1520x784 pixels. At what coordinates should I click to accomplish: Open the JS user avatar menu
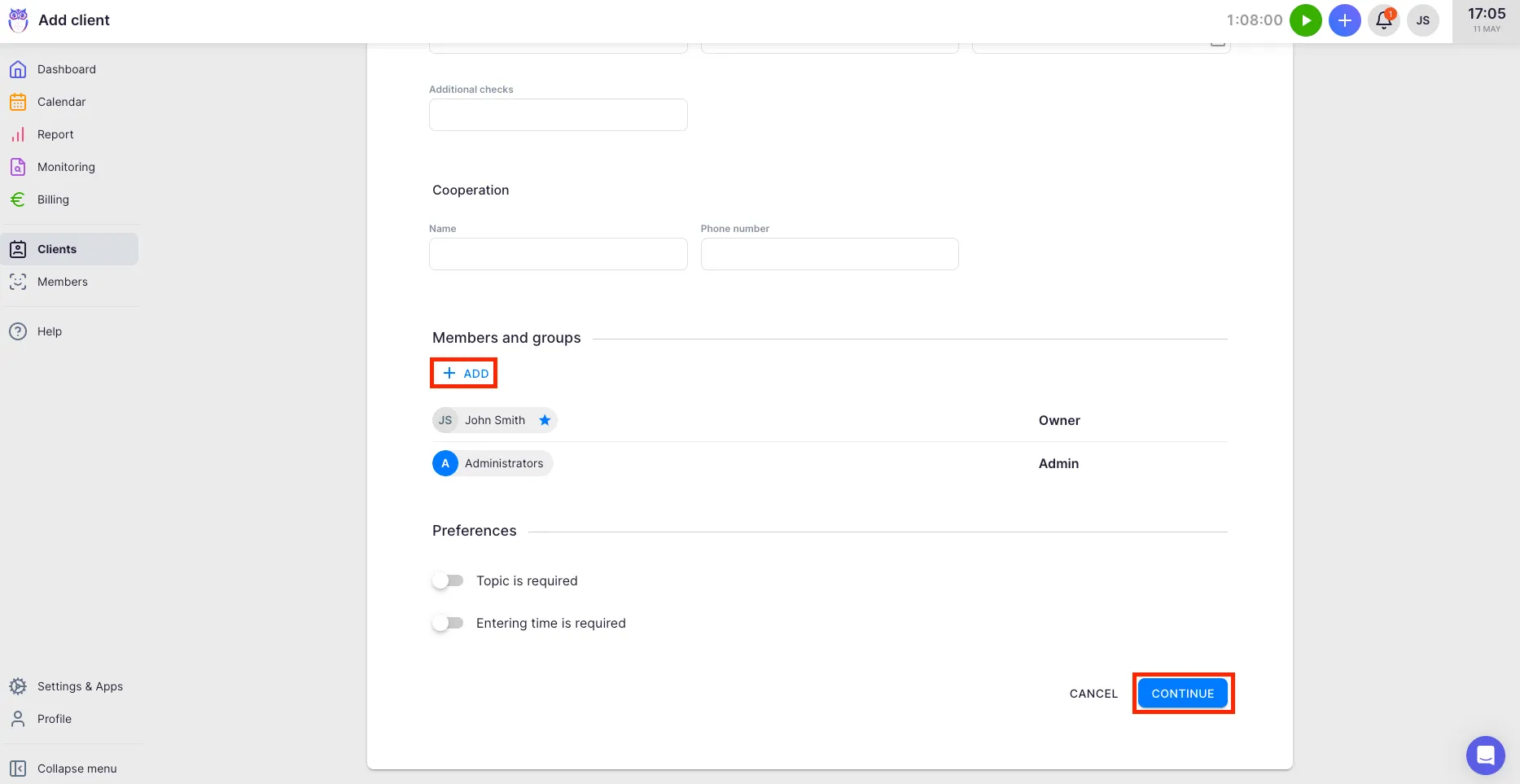coord(1422,20)
